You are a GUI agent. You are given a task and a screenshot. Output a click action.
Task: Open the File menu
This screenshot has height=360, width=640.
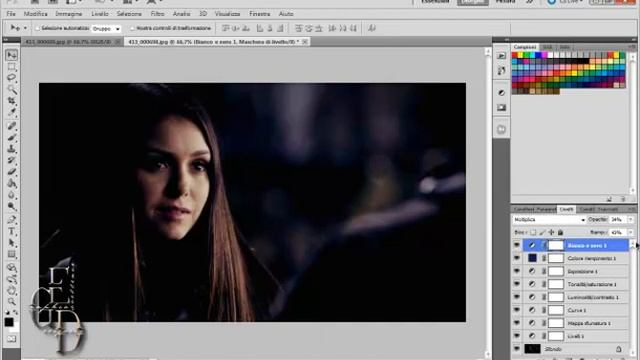point(11,14)
